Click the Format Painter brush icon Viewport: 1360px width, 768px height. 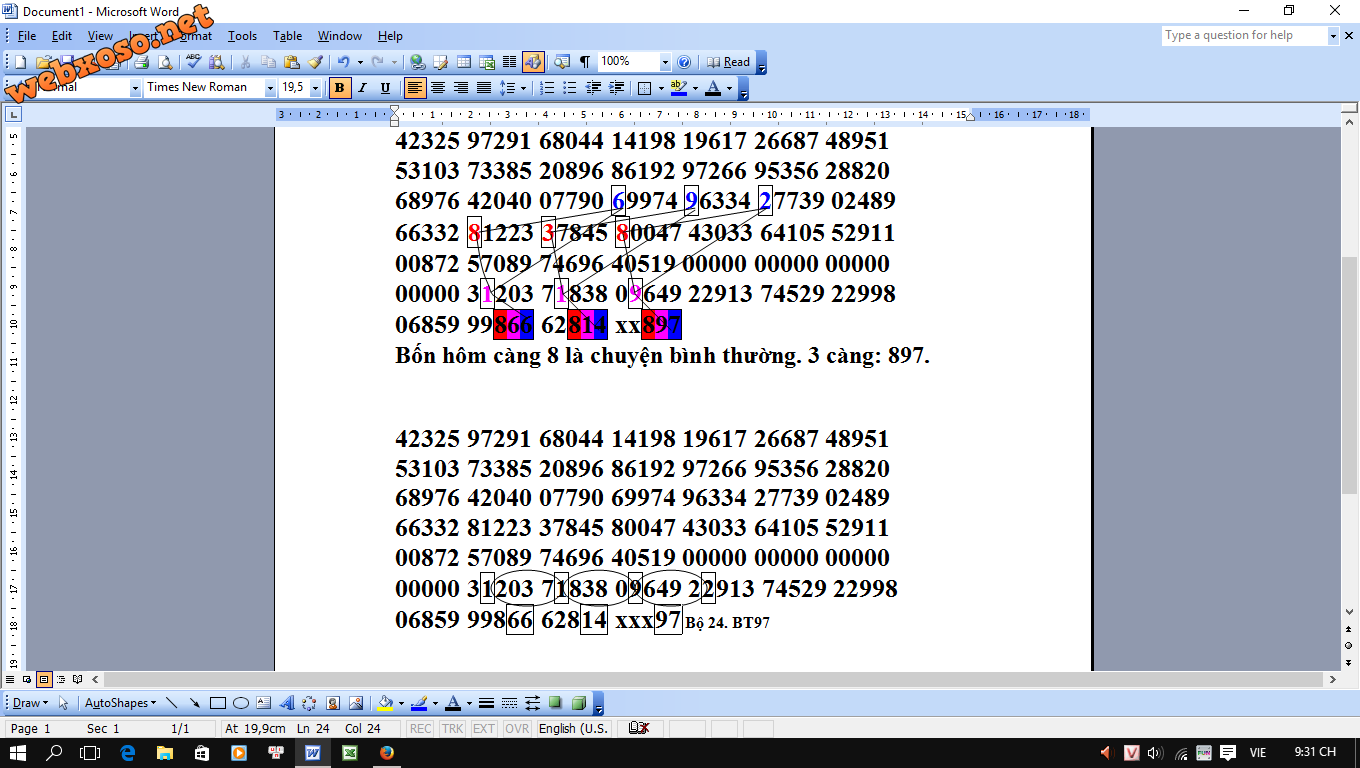[x=316, y=62]
